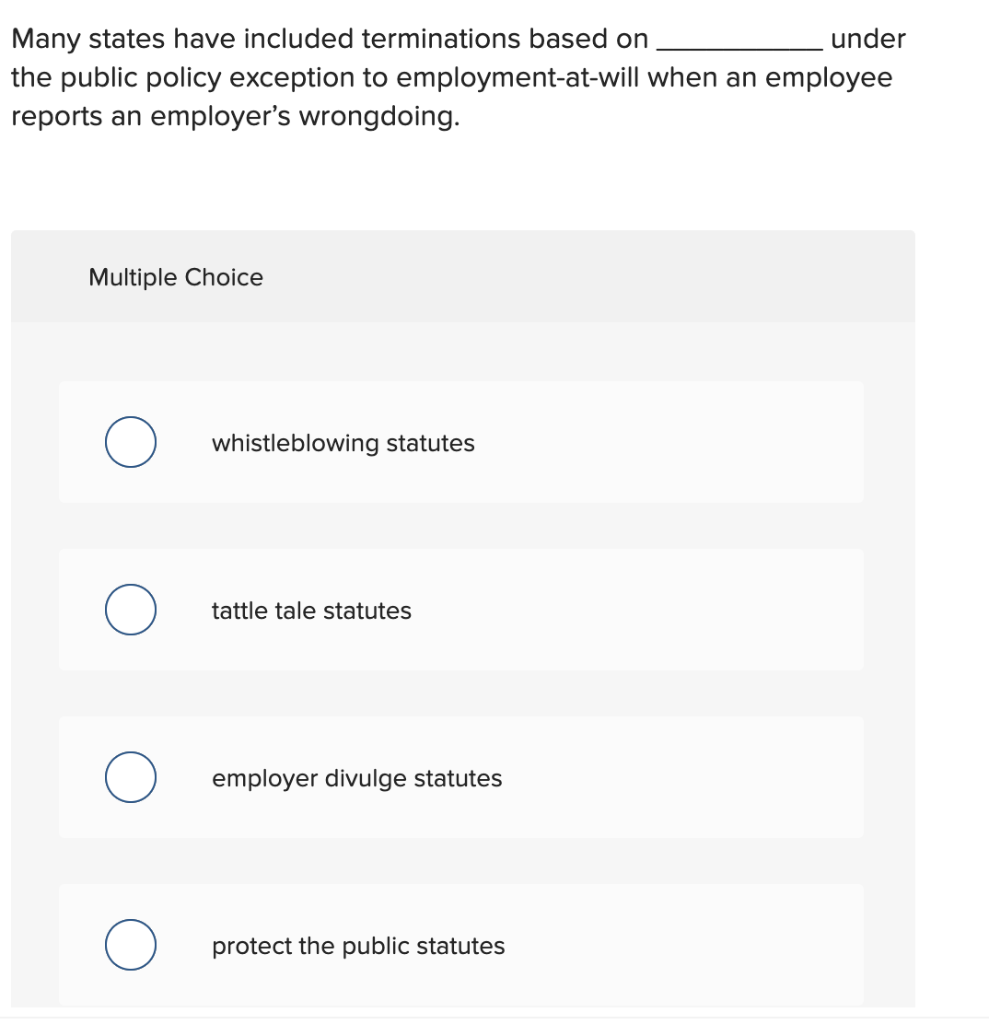Click the whistleblowing statutes answer text

pyautogui.click(x=342, y=443)
